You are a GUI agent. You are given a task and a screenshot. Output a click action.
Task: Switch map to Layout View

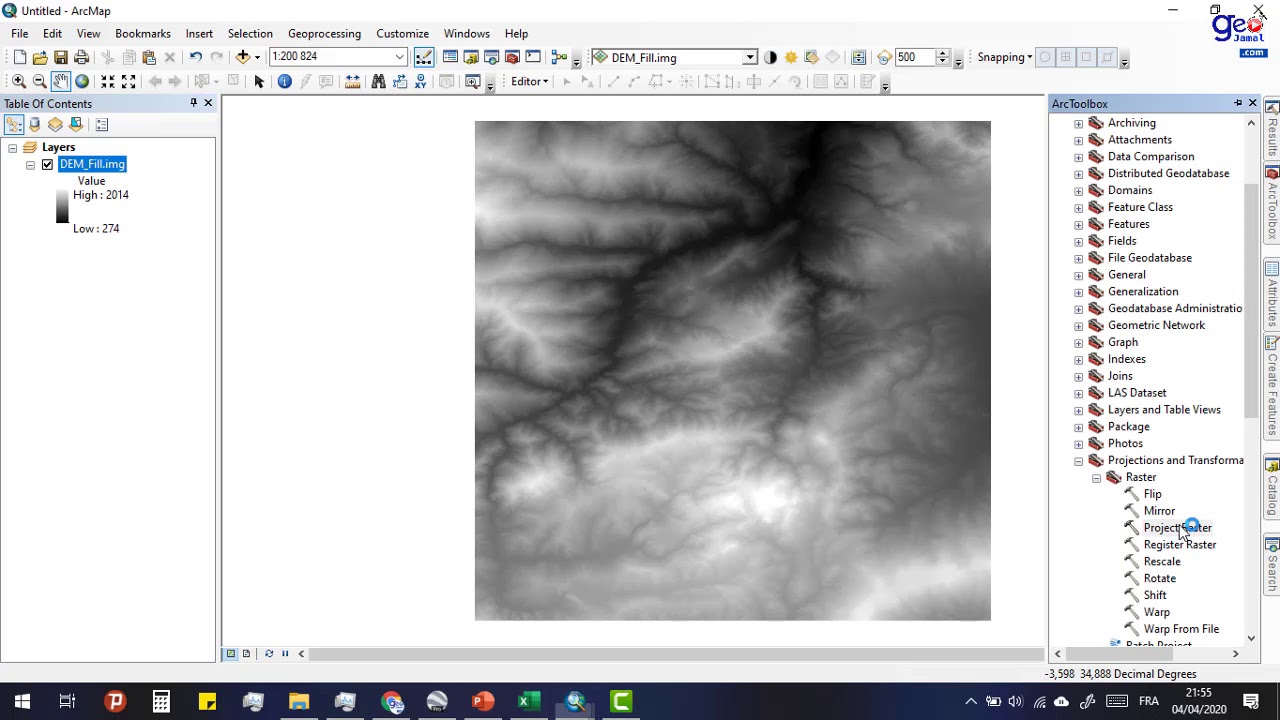pos(246,654)
